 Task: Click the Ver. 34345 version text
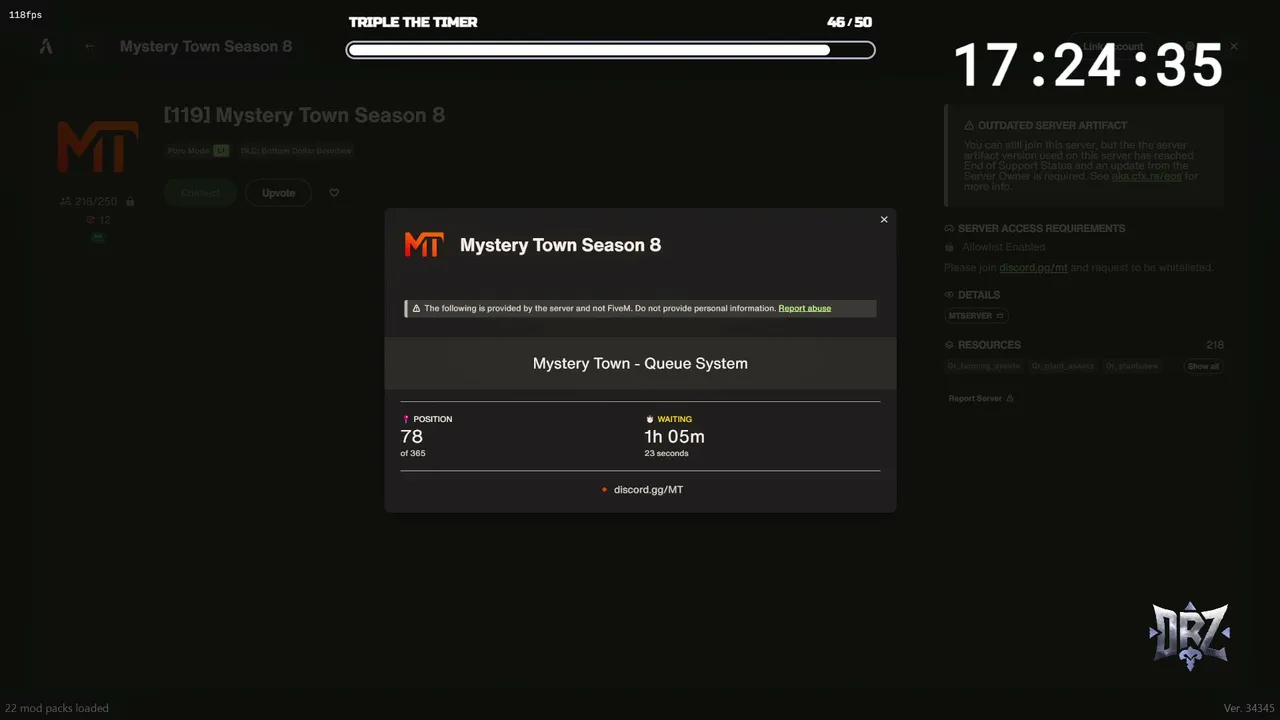(1249, 708)
